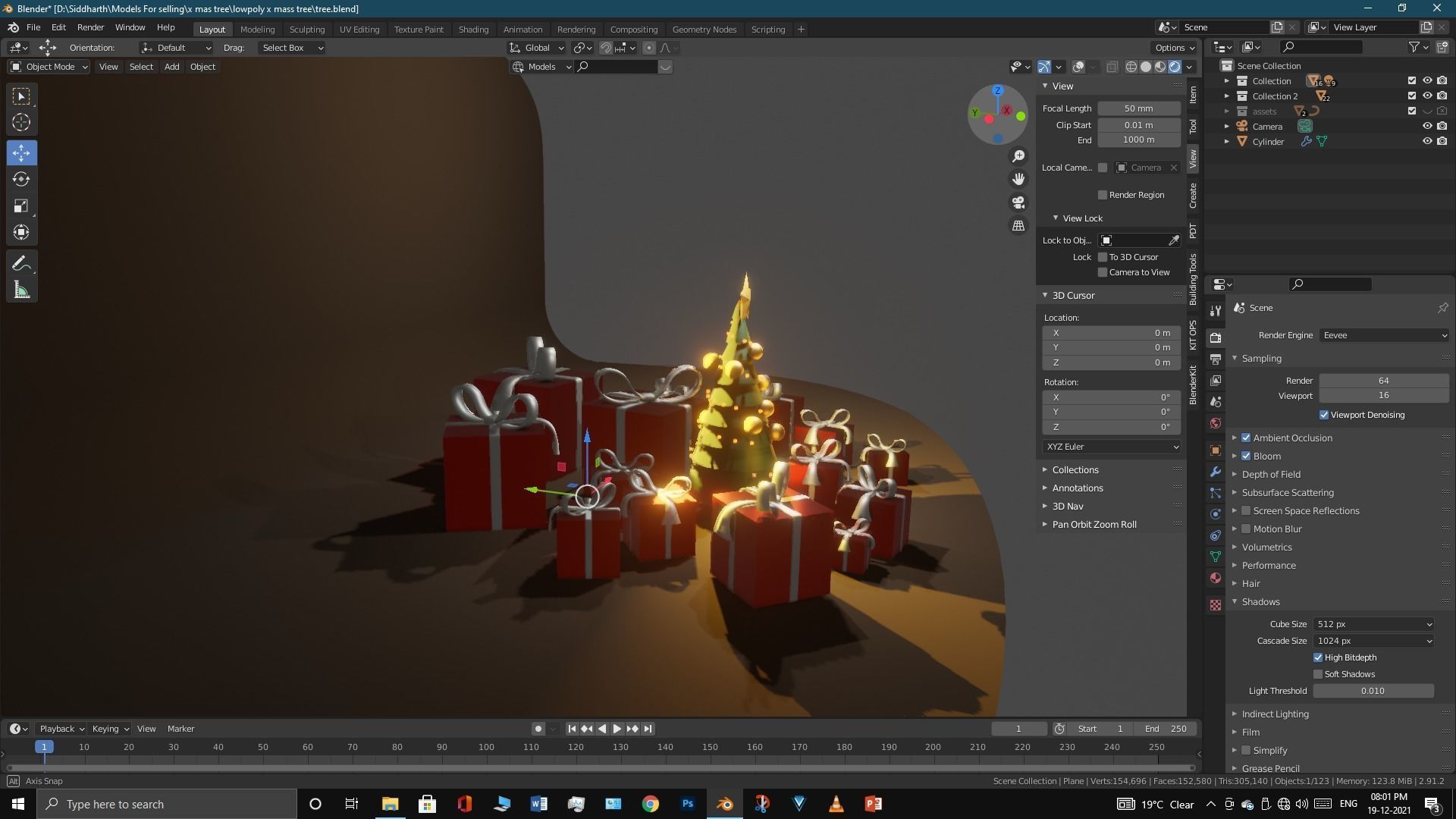Enable Screen Space Reflections checkbox
This screenshot has height=819, width=1456.
[1246, 510]
